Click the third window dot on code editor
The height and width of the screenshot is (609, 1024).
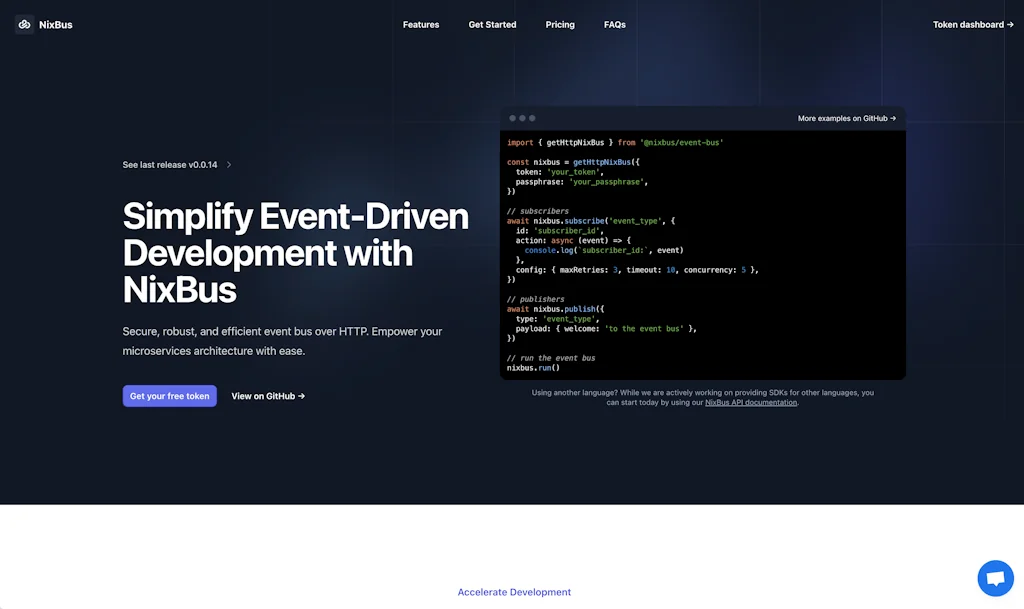tap(532, 117)
